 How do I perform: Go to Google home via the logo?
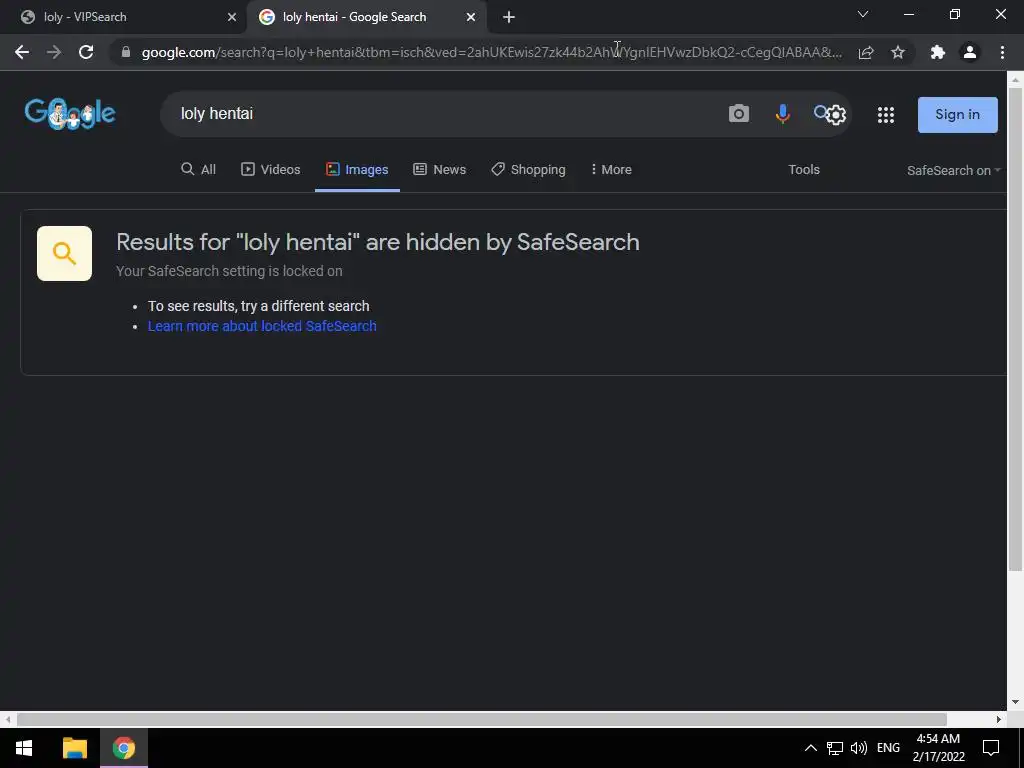70,114
